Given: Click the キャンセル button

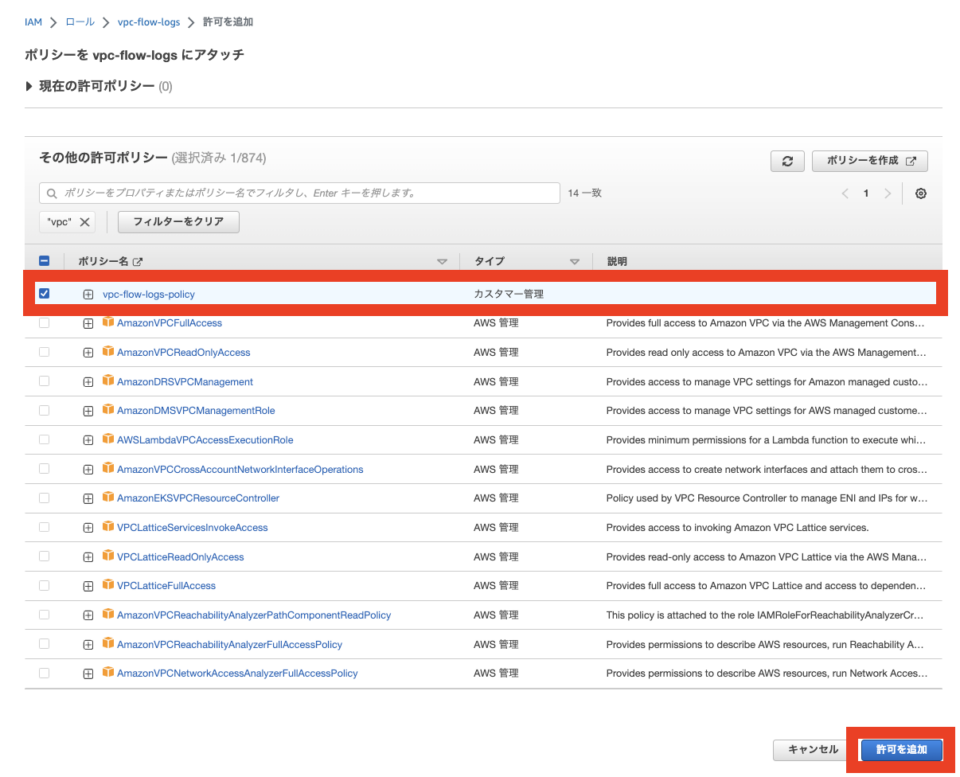Looking at the screenshot, I should click(810, 750).
